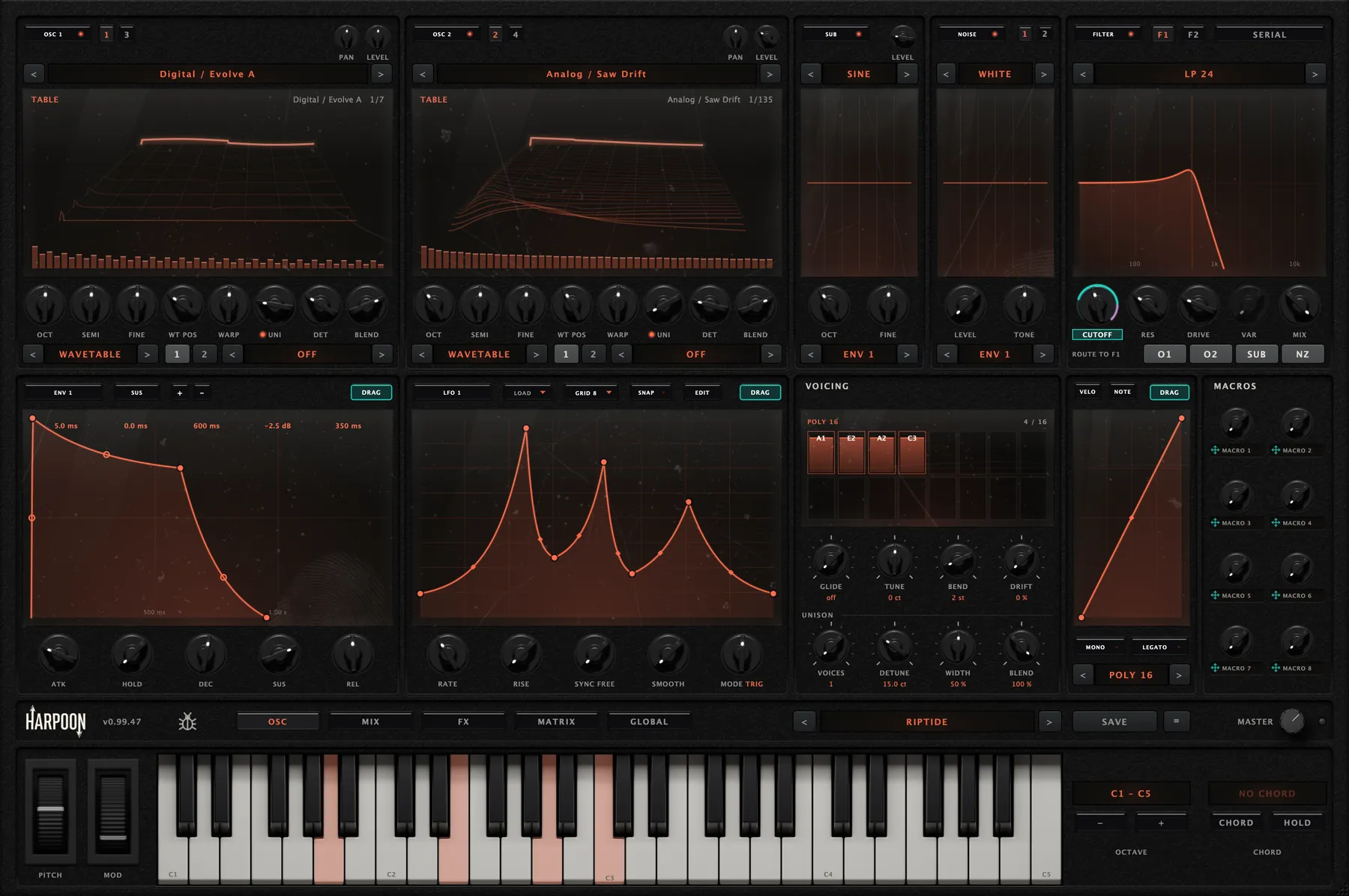Image resolution: width=1349 pixels, height=896 pixels.
Task: Click the Macro 1 drag-assign cross icon
Action: (x=1215, y=450)
